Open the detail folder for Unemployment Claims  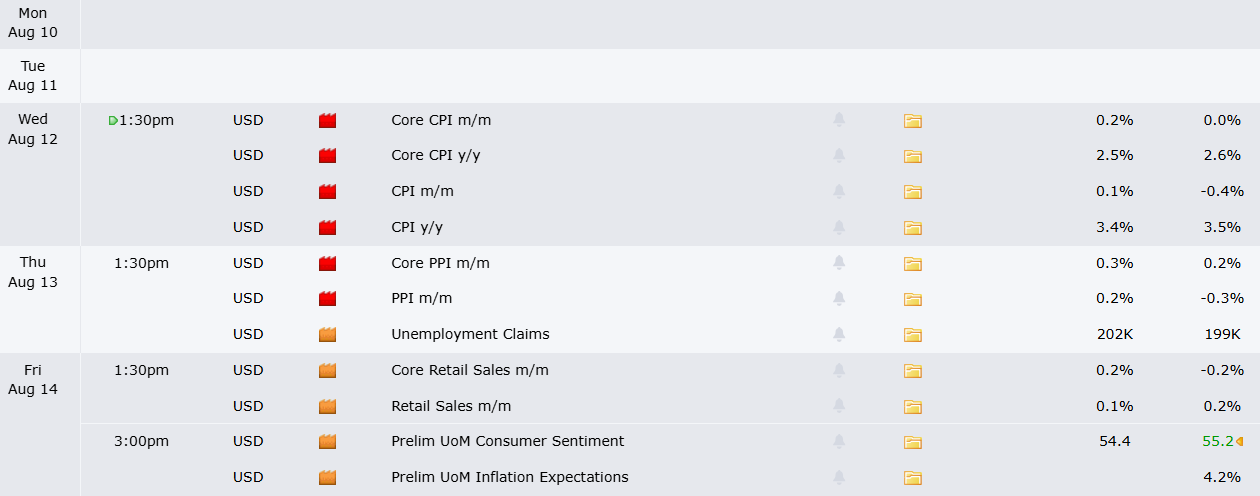(912, 335)
